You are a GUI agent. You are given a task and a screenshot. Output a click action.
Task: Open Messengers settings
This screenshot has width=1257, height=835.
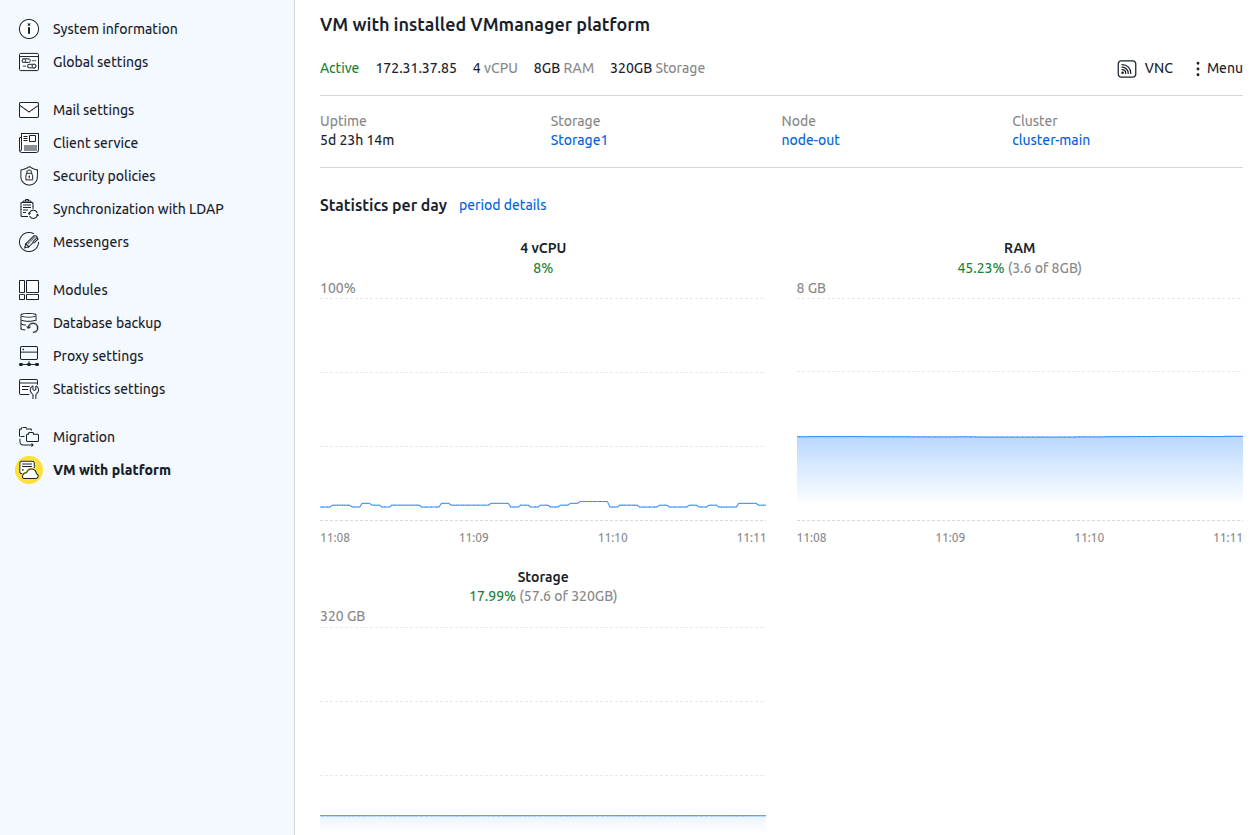[91, 242]
